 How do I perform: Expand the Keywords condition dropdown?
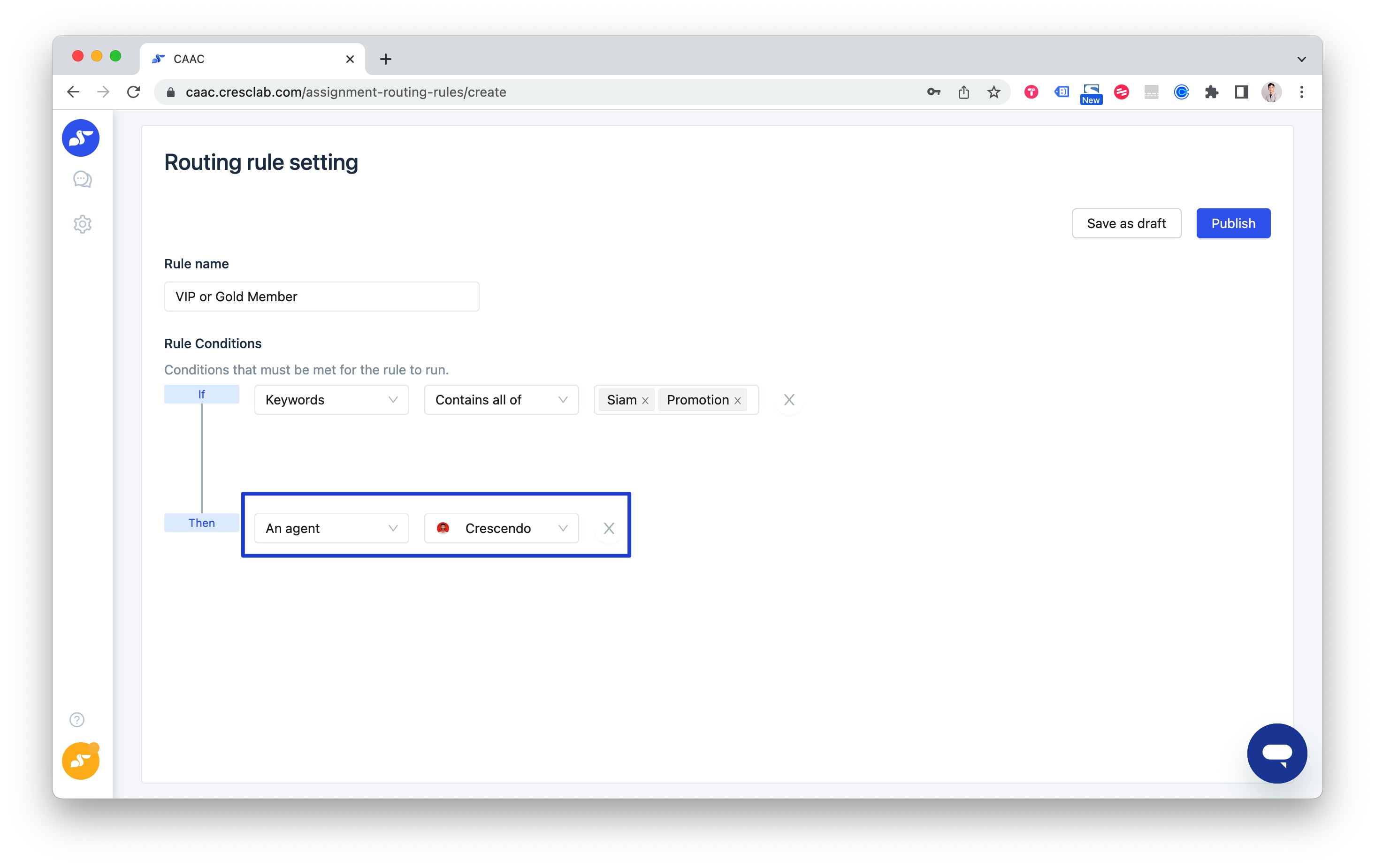click(331, 400)
